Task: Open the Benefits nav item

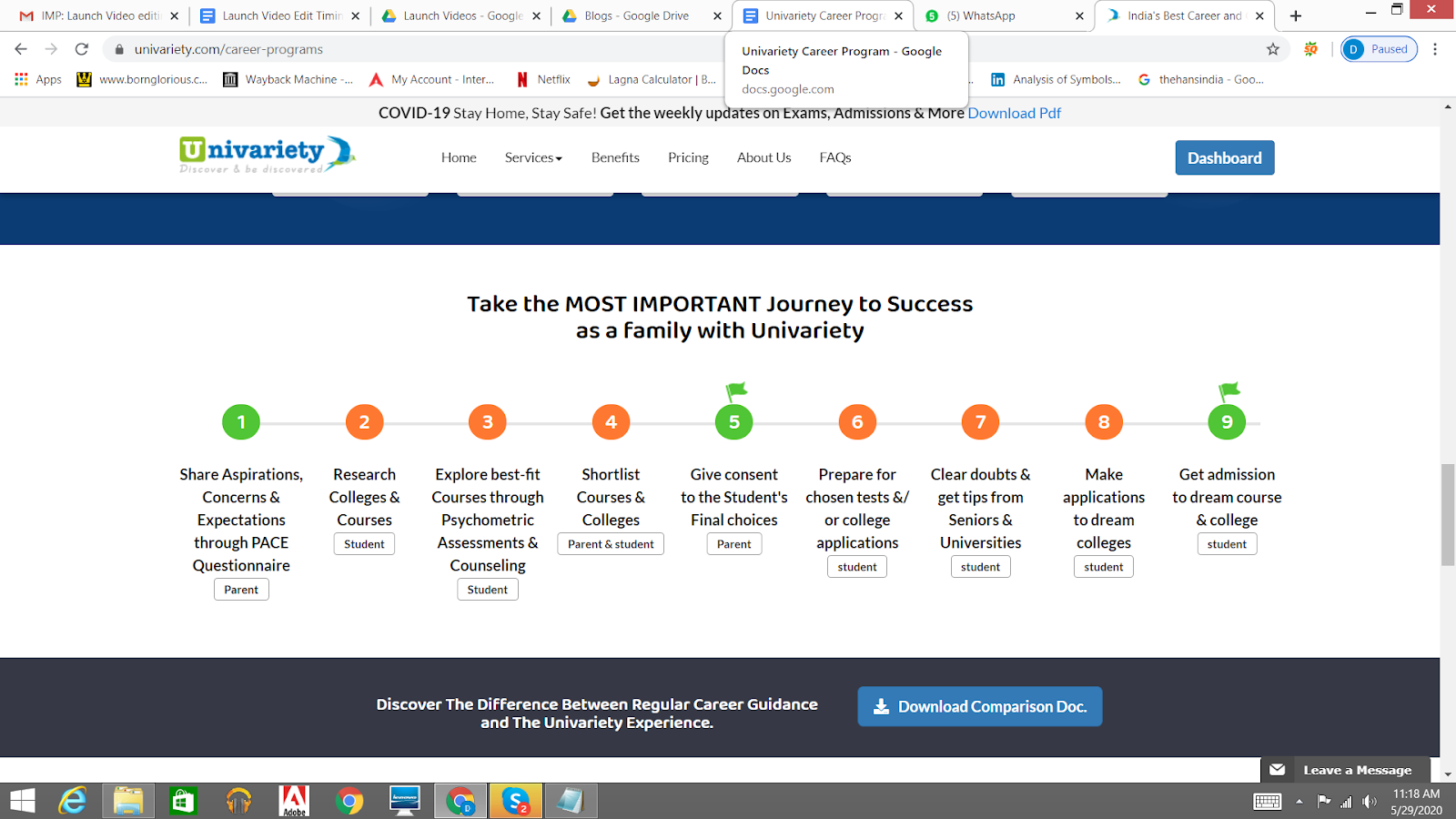Action: coord(615,157)
